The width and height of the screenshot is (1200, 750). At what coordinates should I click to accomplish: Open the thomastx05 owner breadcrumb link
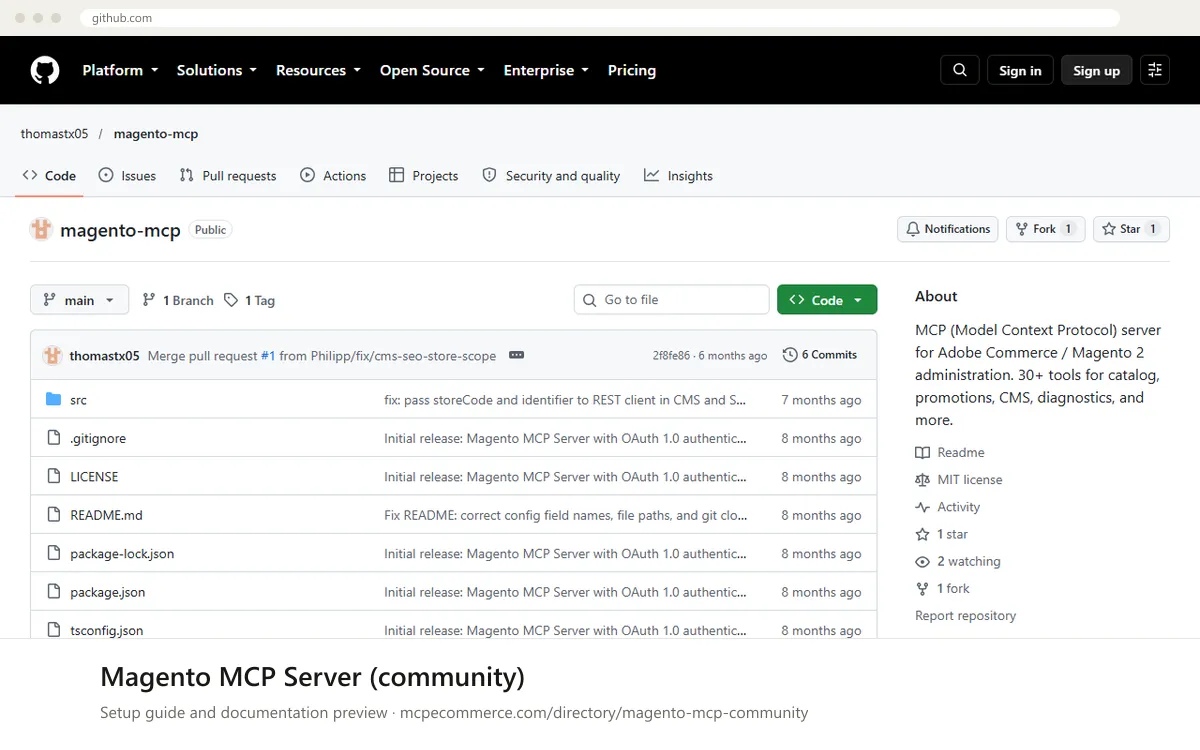tap(54, 134)
